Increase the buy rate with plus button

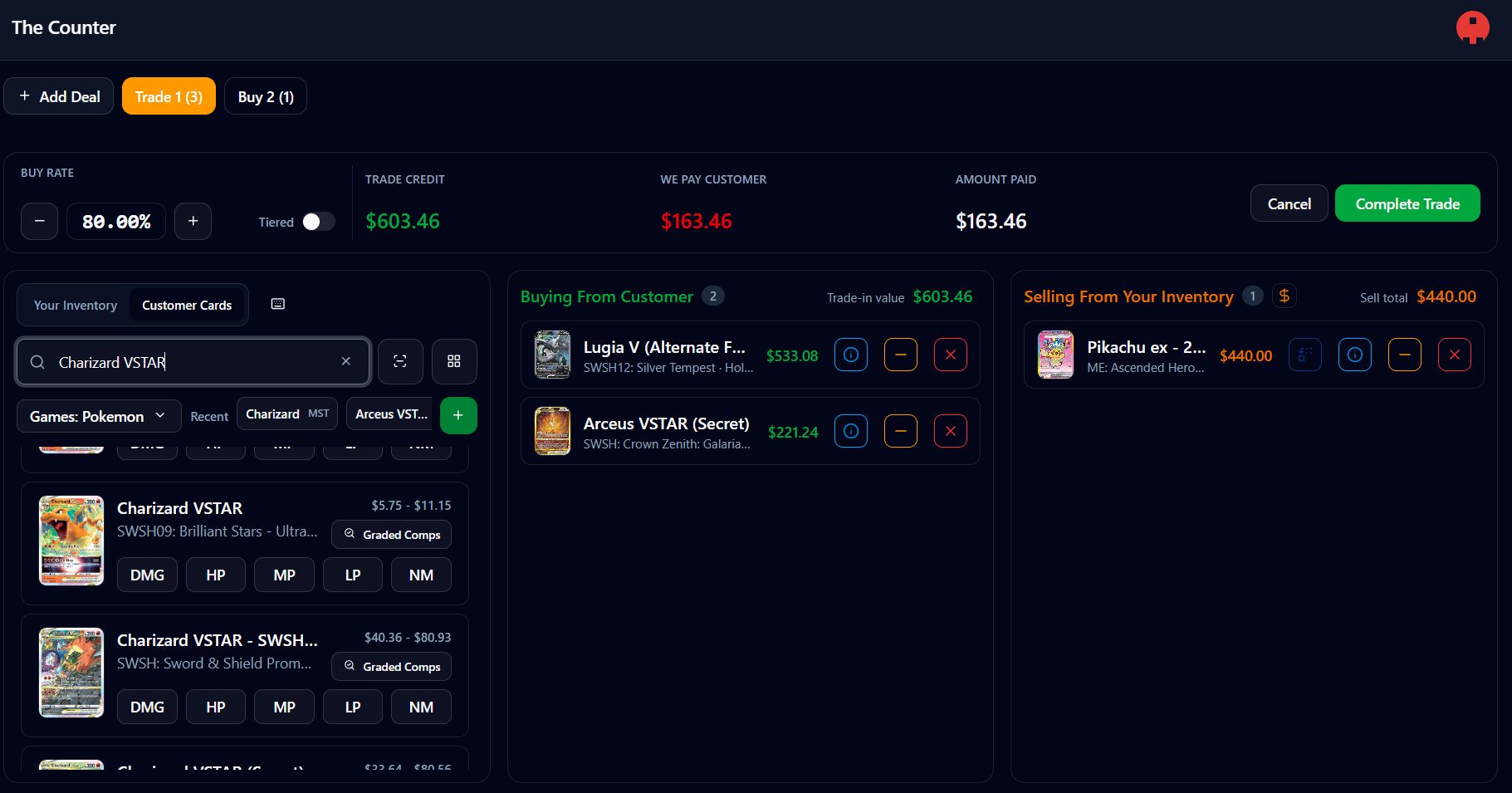coord(193,222)
